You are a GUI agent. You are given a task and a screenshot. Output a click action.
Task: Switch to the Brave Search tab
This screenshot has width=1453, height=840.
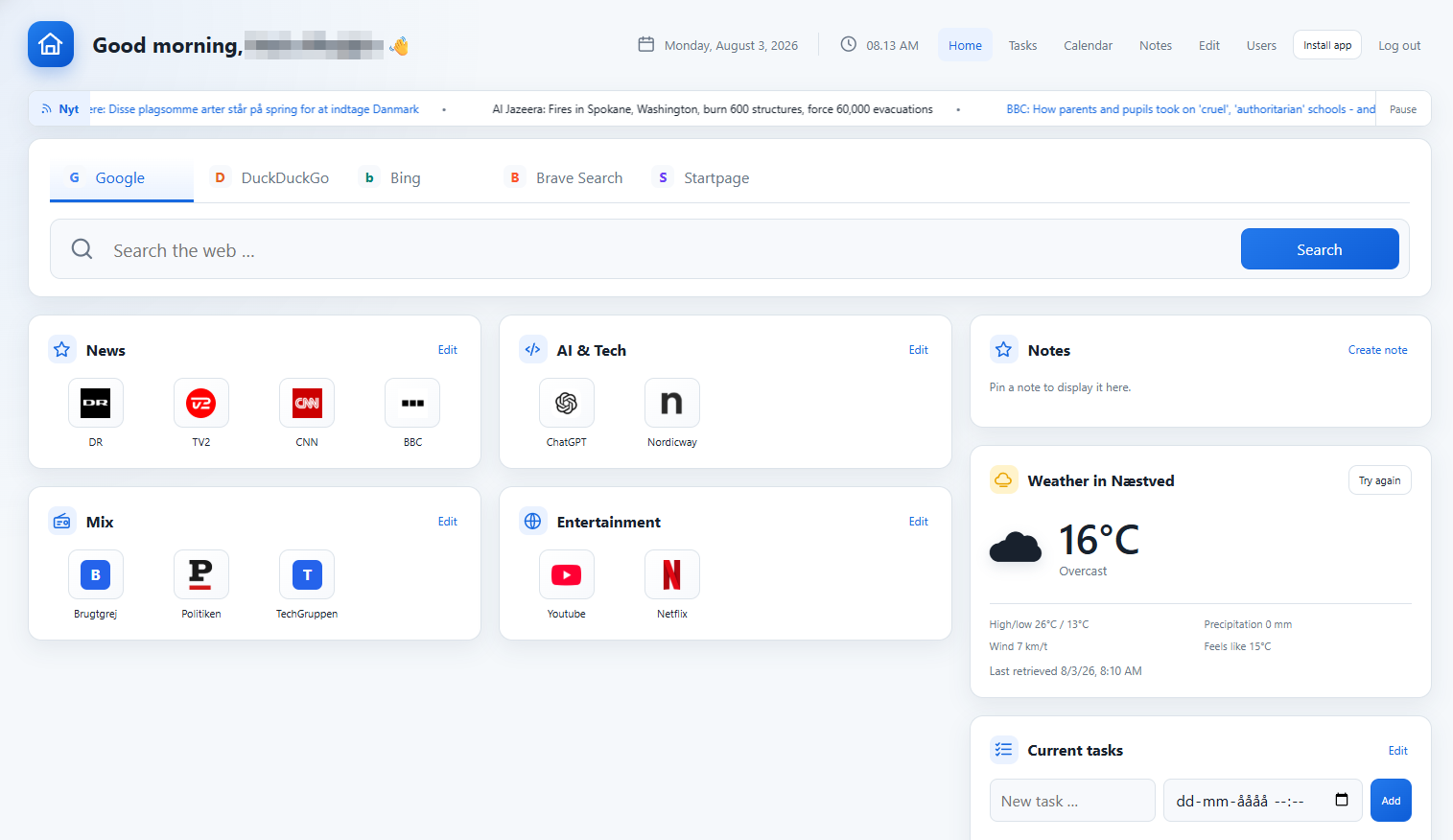[x=566, y=178]
